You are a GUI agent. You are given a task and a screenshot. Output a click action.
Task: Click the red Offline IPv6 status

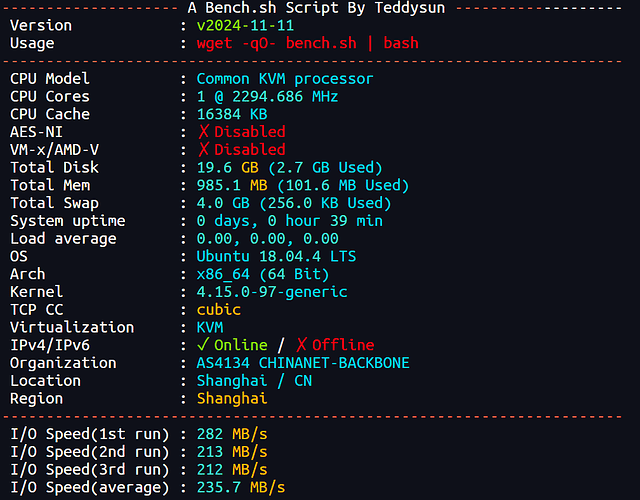coord(343,345)
